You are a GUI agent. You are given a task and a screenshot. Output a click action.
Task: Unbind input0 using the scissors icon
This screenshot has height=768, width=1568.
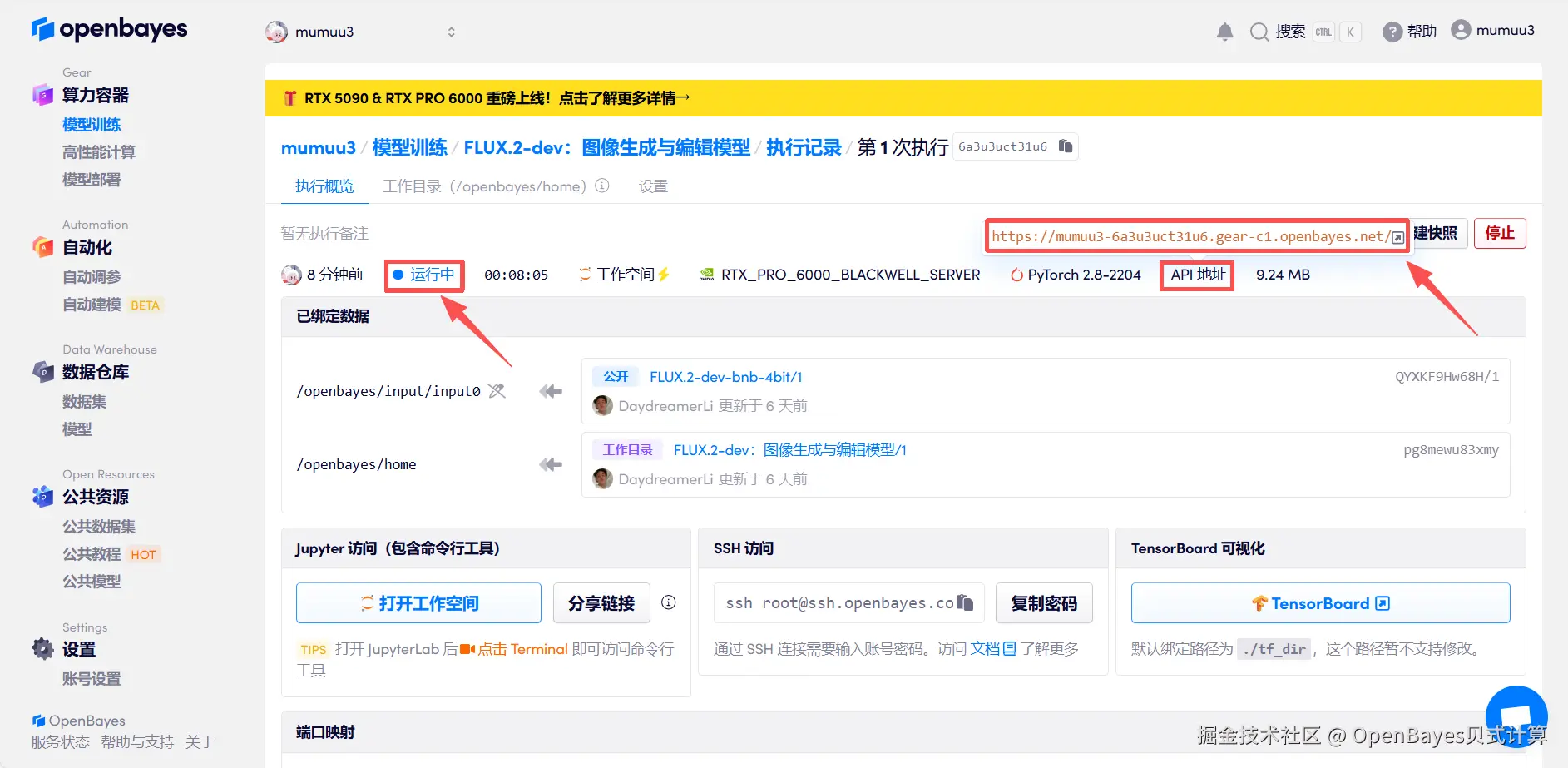(x=497, y=390)
